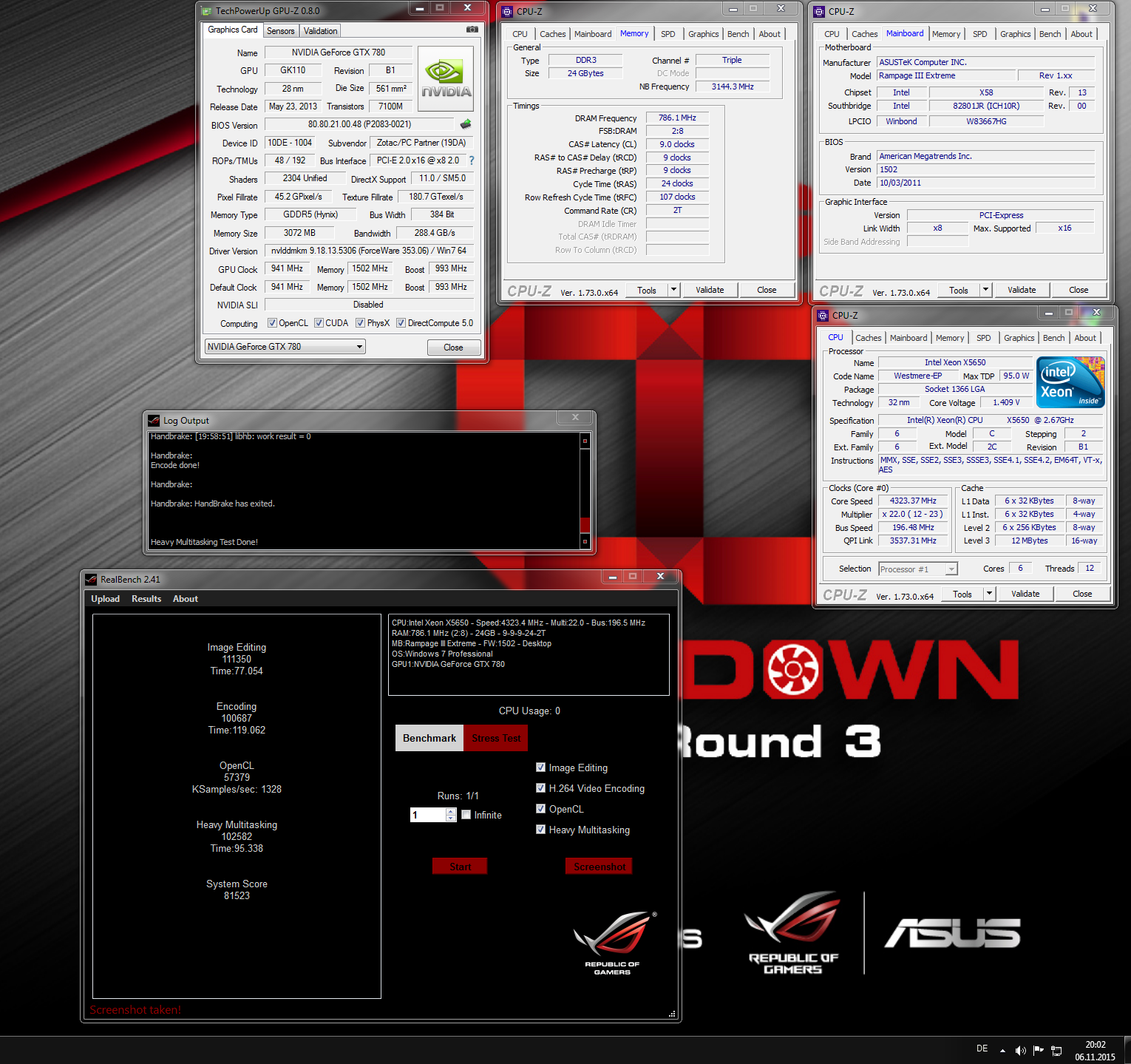This screenshot has height=1064, width=1131.
Task: Open the Processor #1 selection dropdown
Action: coord(918,569)
